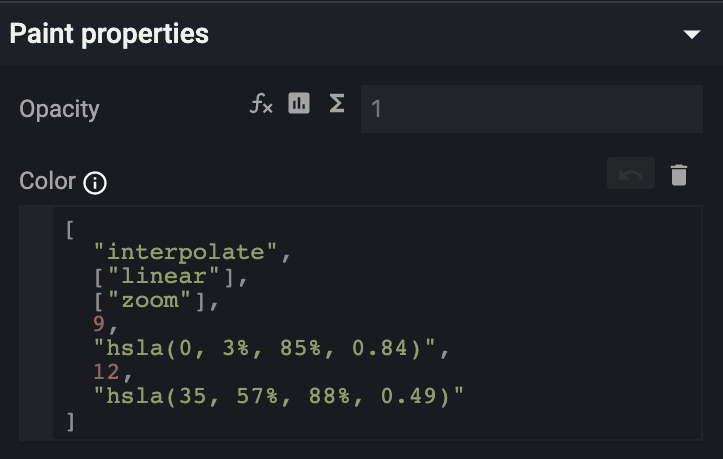Open the fx expression icon for Opacity
The image size is (723, 459).
pos(261,103)
